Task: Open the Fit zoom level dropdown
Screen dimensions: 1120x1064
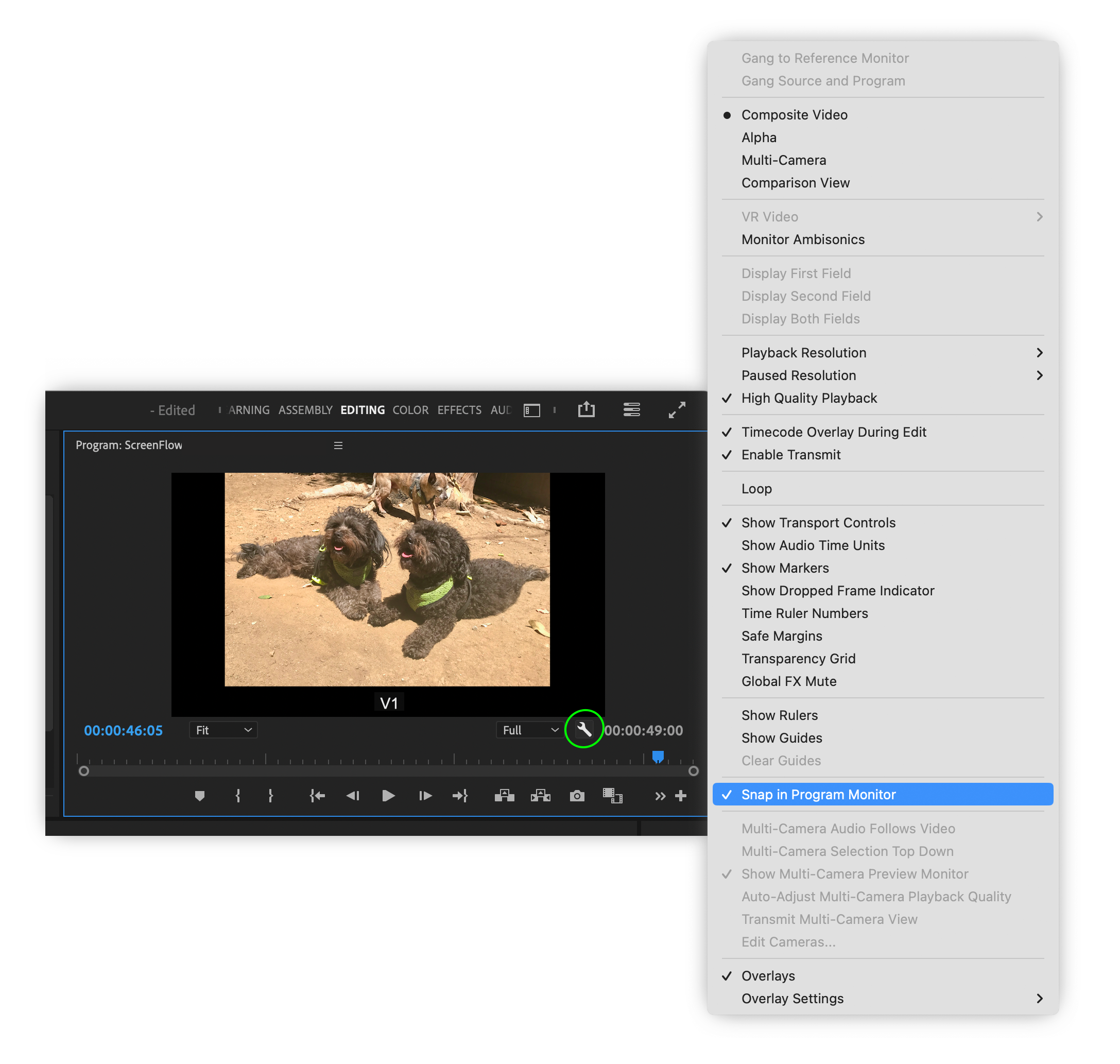Action: tap(223, 730)
